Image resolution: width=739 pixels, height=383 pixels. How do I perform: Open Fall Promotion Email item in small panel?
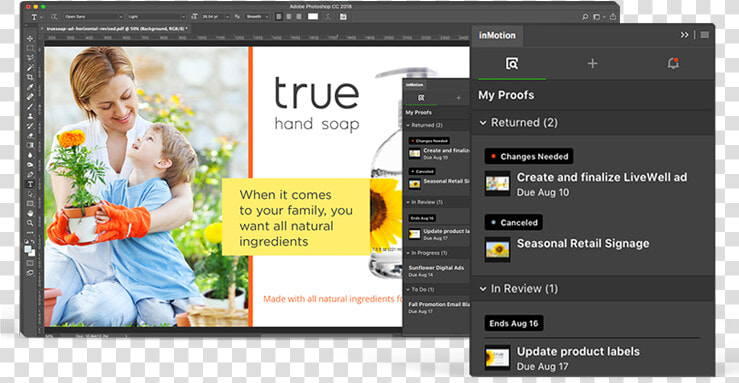coord(439,304)
